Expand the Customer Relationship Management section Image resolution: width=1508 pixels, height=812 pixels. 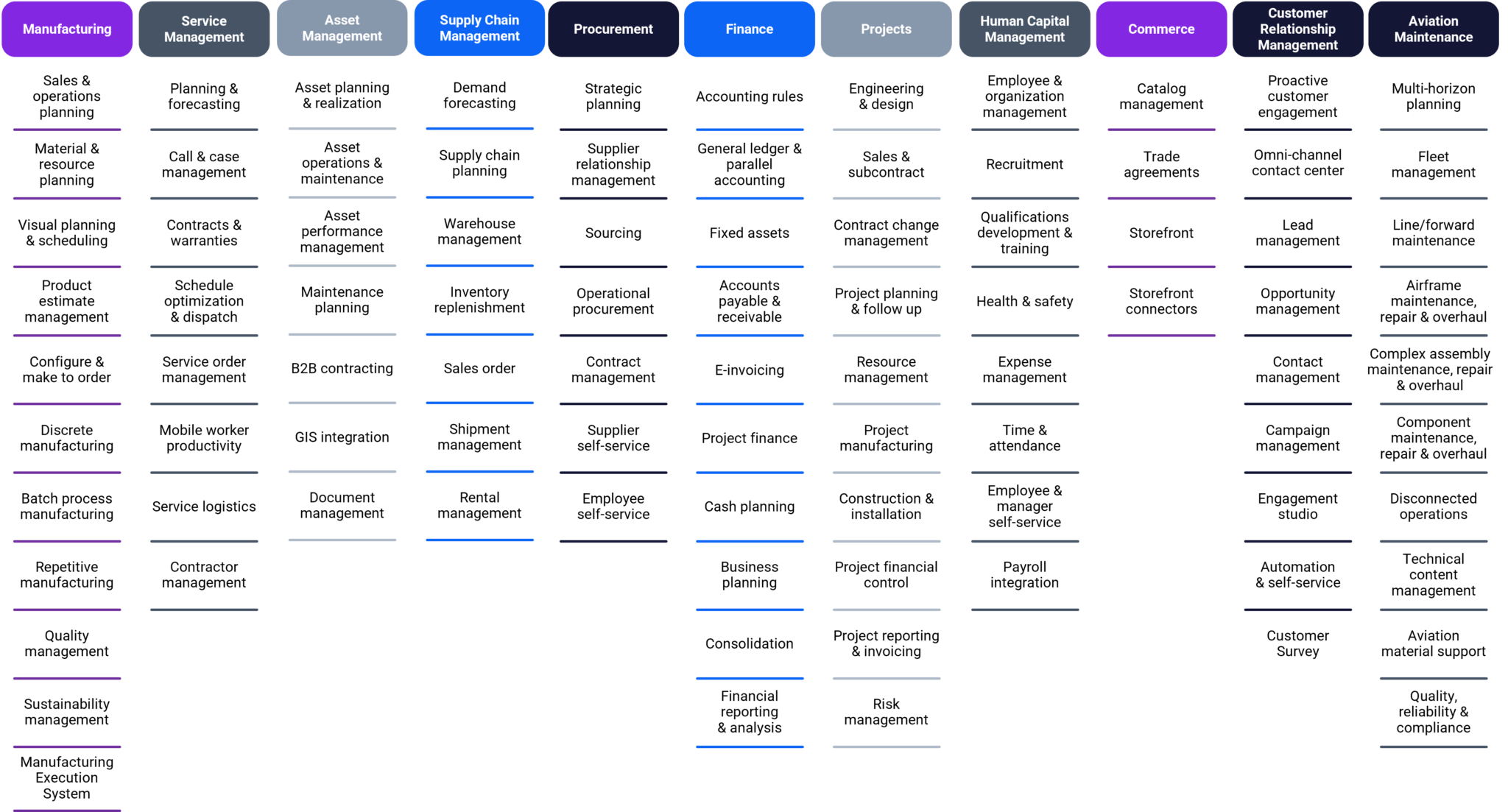(1297, 29)
